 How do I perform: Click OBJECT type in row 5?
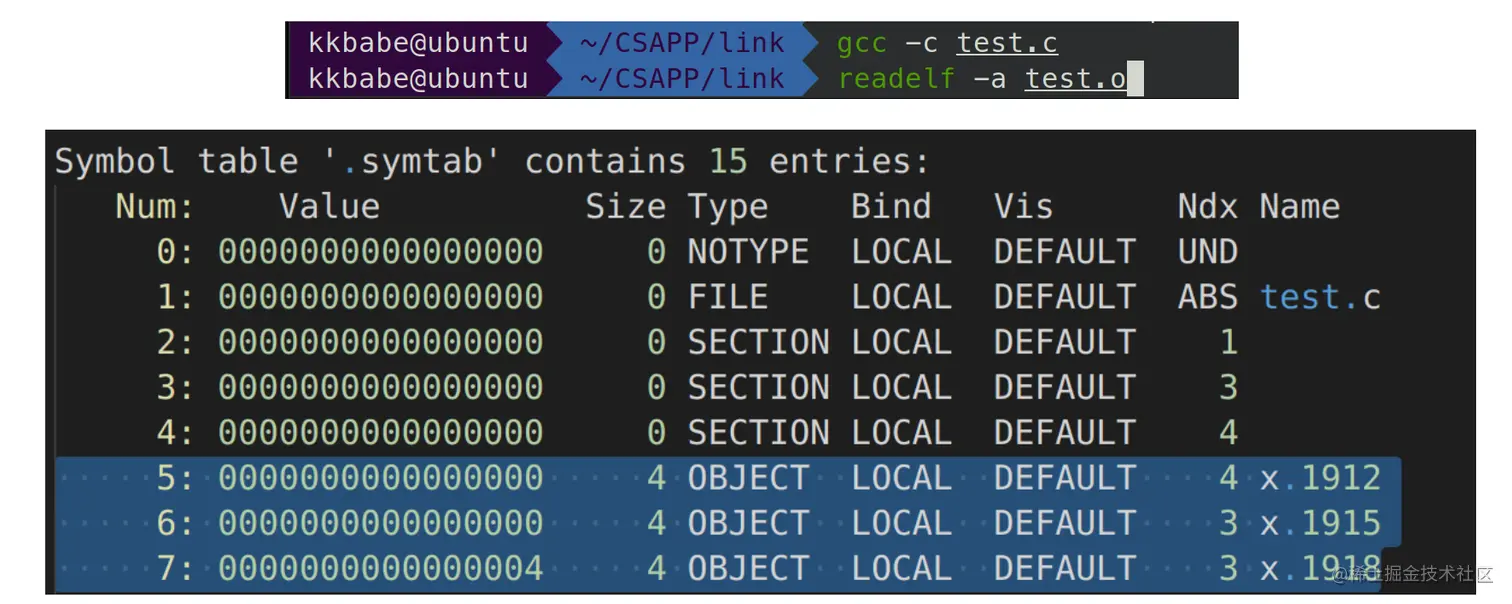(x=748, y=478)
